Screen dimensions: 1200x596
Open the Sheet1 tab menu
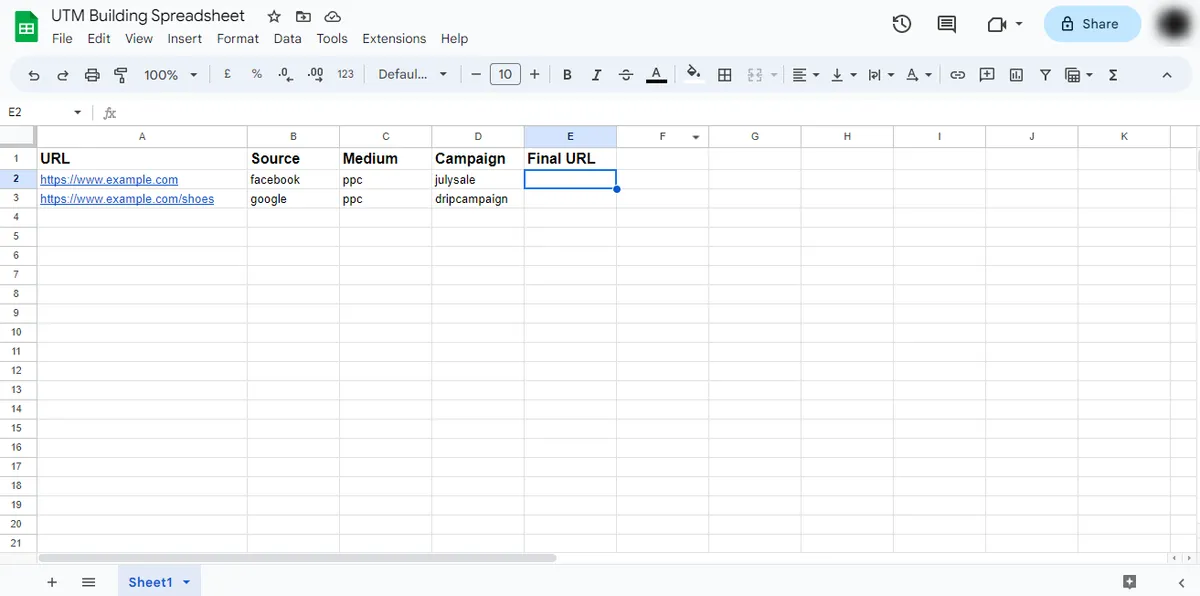click(185, 581)
